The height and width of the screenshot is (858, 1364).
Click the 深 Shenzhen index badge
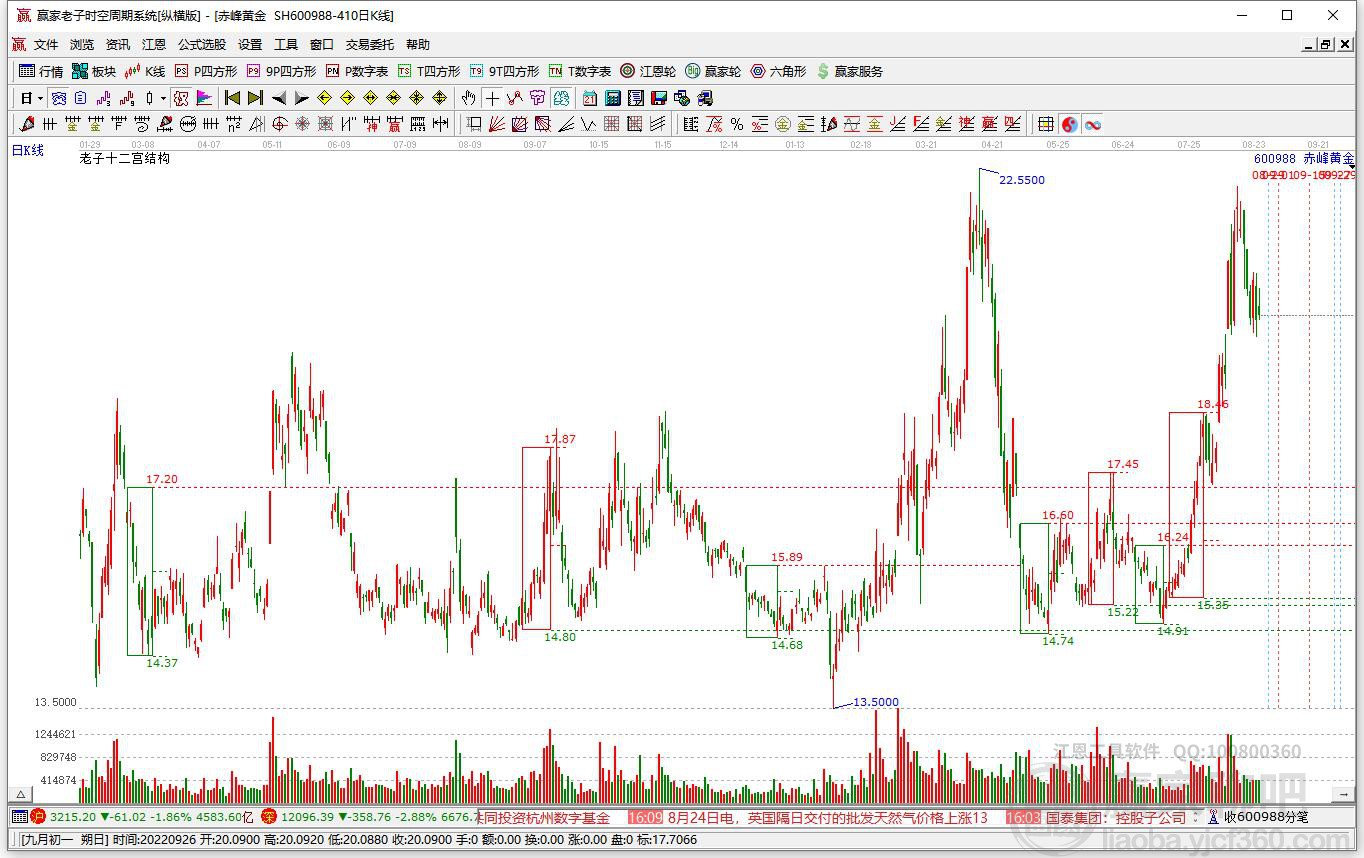269,817
